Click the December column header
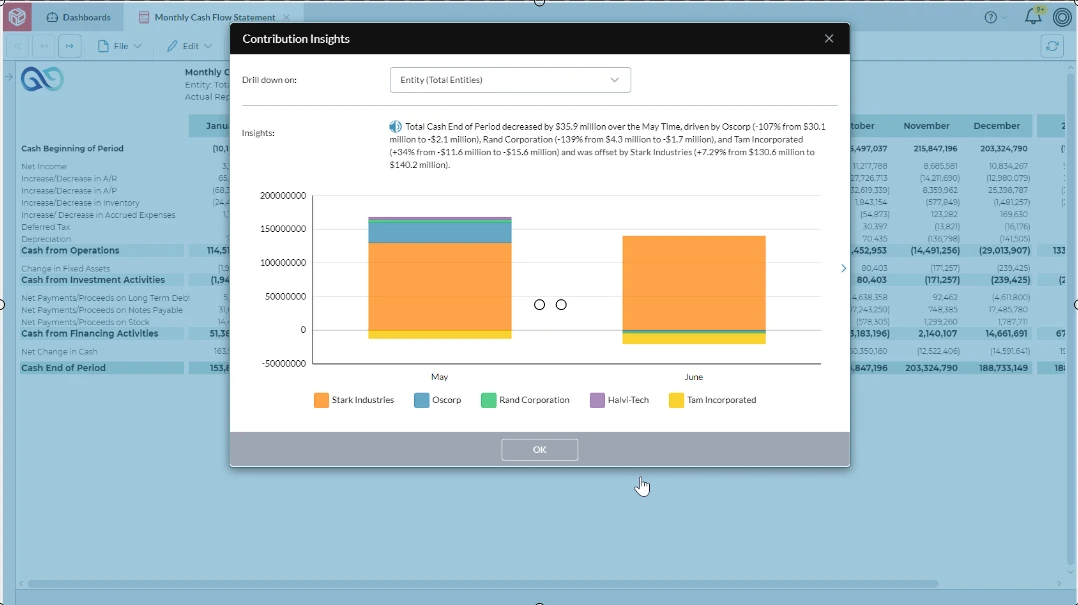This screenshot has width=1078, height=605. pyautogui.click(x=996, y=126)
